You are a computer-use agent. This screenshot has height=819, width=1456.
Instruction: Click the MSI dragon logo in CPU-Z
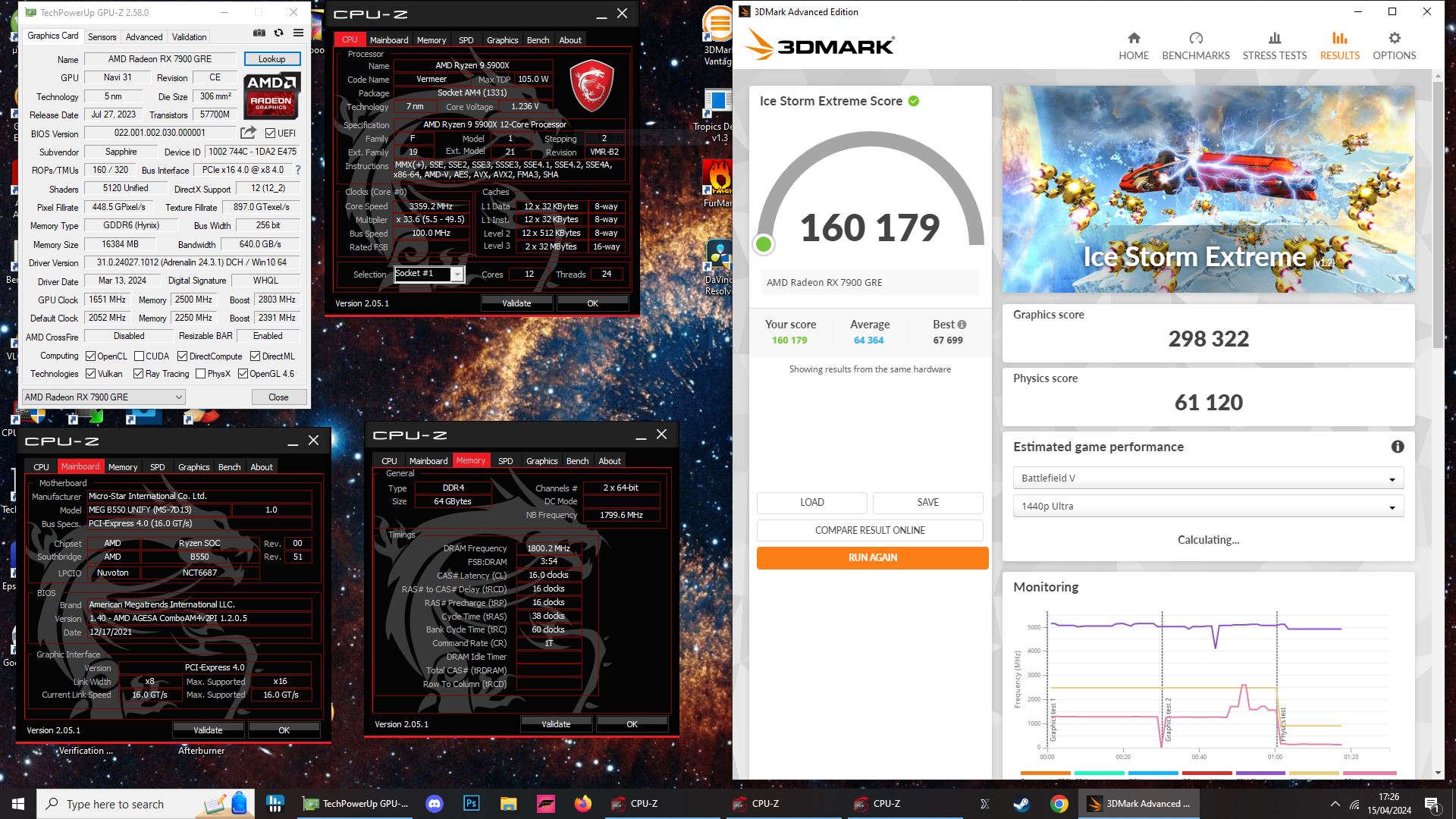(591, 86)
